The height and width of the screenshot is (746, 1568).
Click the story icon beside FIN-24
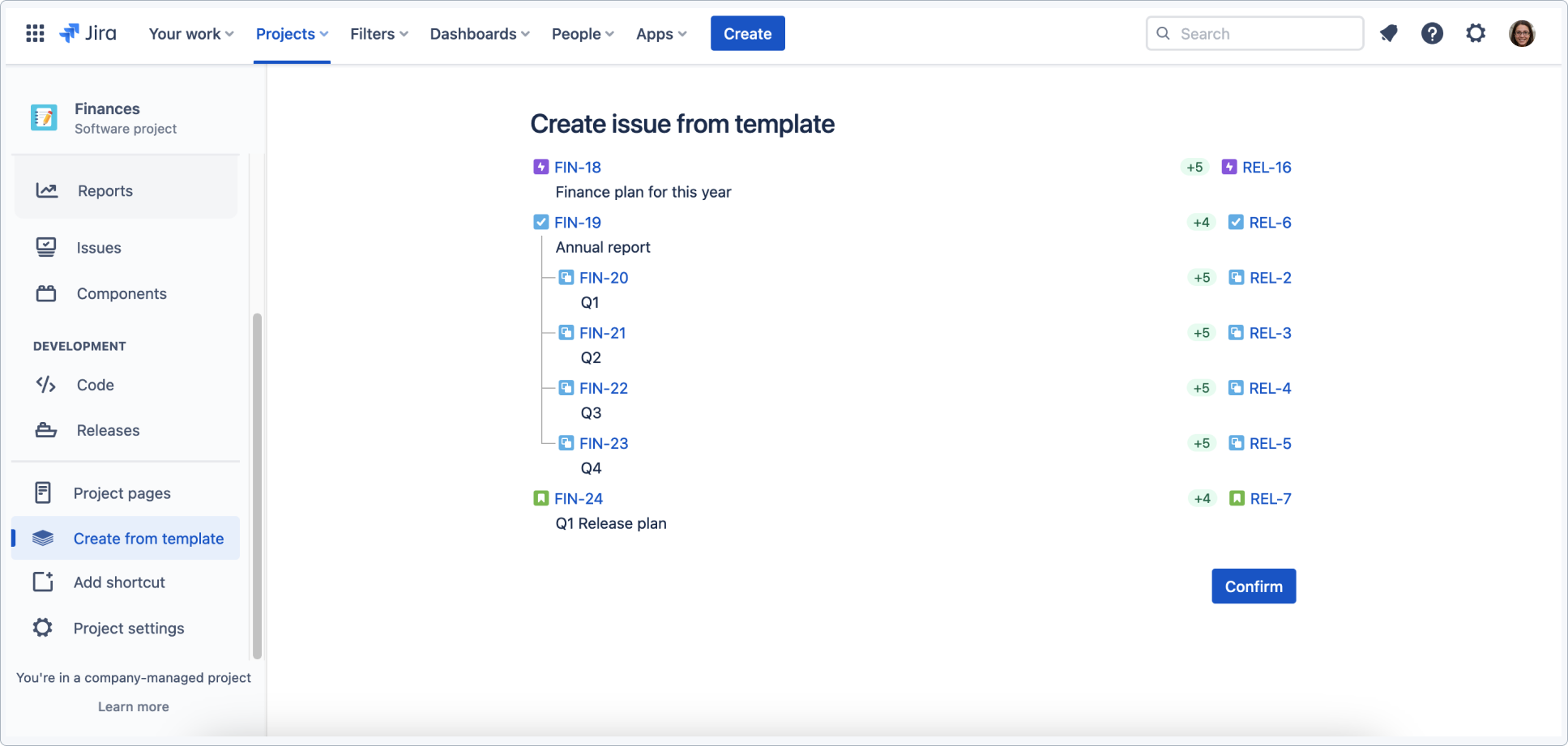[541, 498]
